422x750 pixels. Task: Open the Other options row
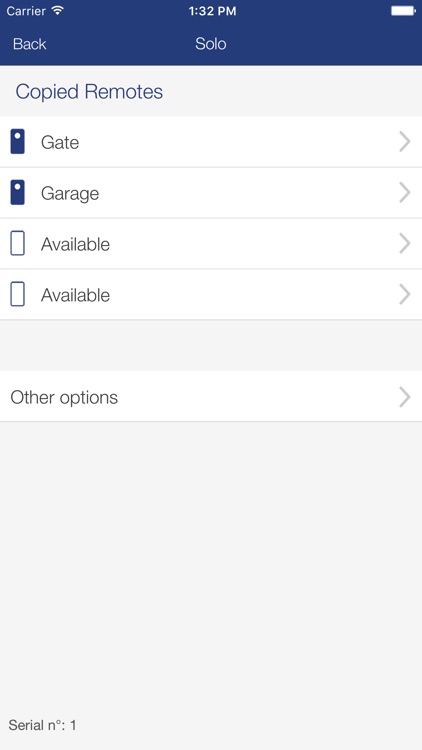point(211,397)
